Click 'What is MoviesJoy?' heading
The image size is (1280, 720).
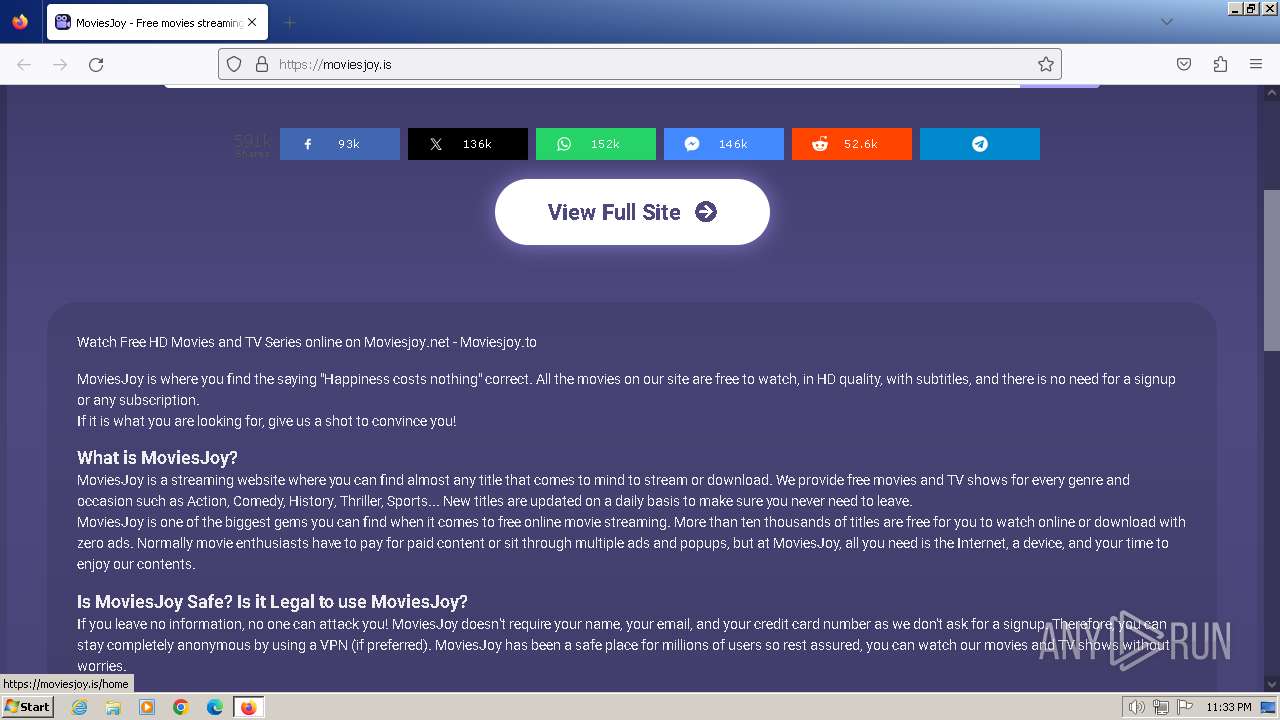157,458
